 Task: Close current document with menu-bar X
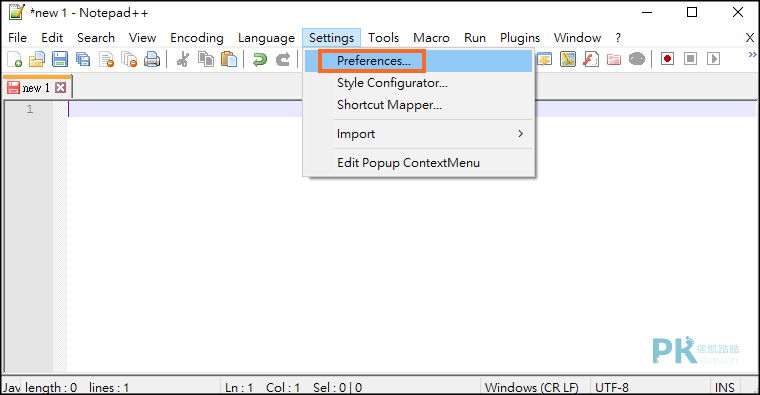point(750,38)
